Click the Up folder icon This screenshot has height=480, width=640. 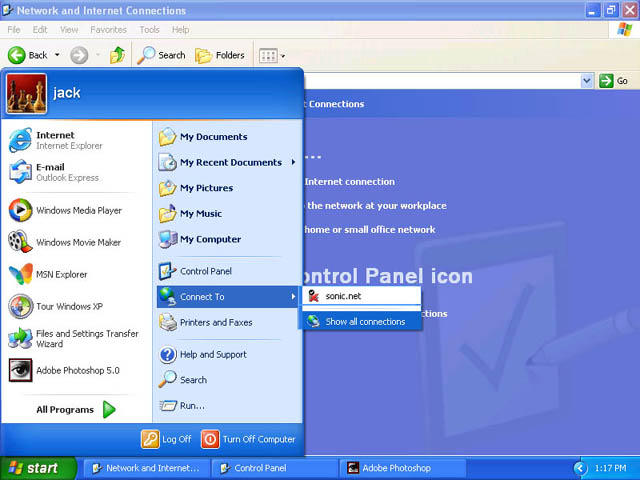point(117,55)
